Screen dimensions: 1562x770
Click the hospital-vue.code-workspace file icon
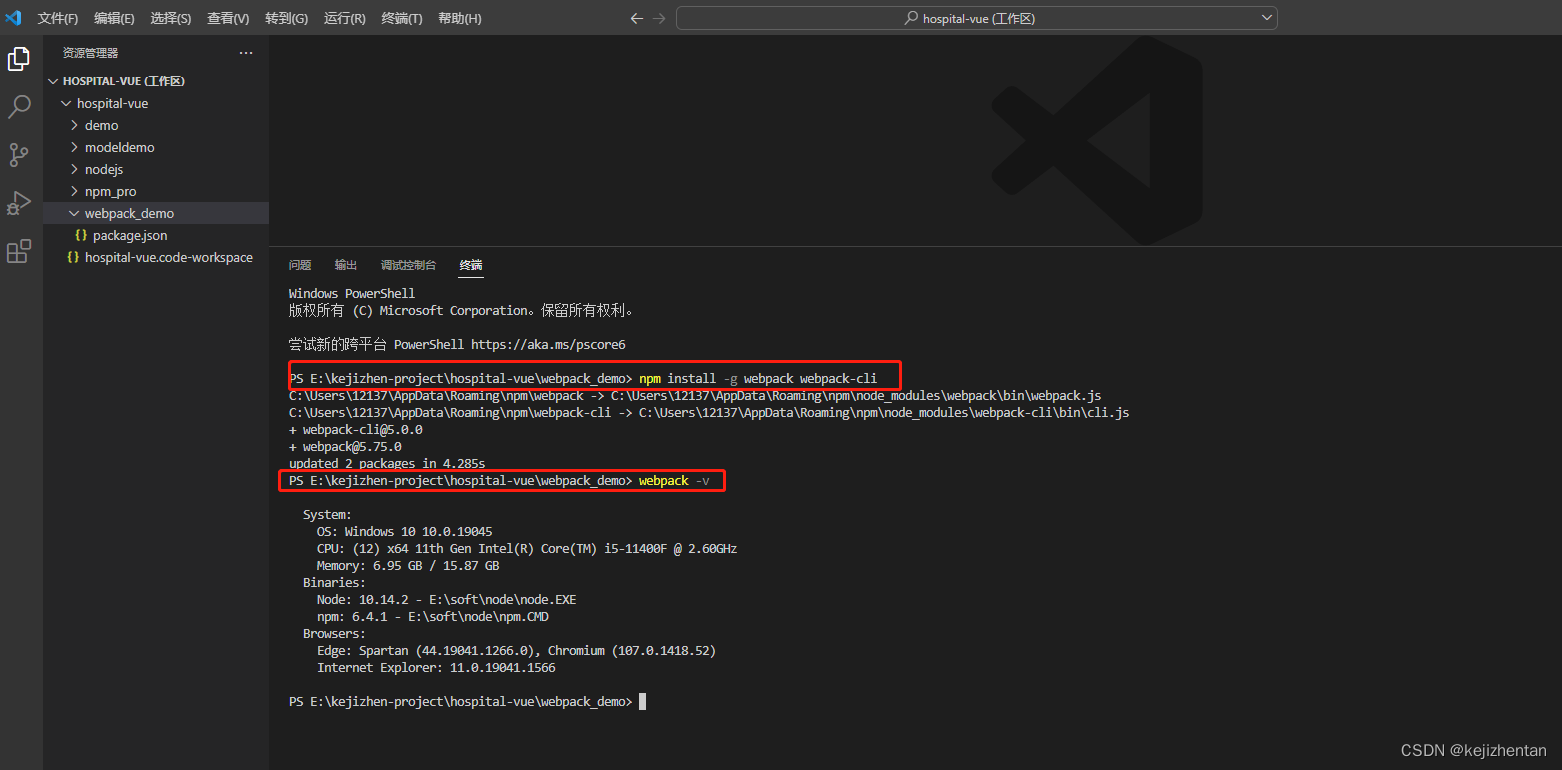[73, 257]
